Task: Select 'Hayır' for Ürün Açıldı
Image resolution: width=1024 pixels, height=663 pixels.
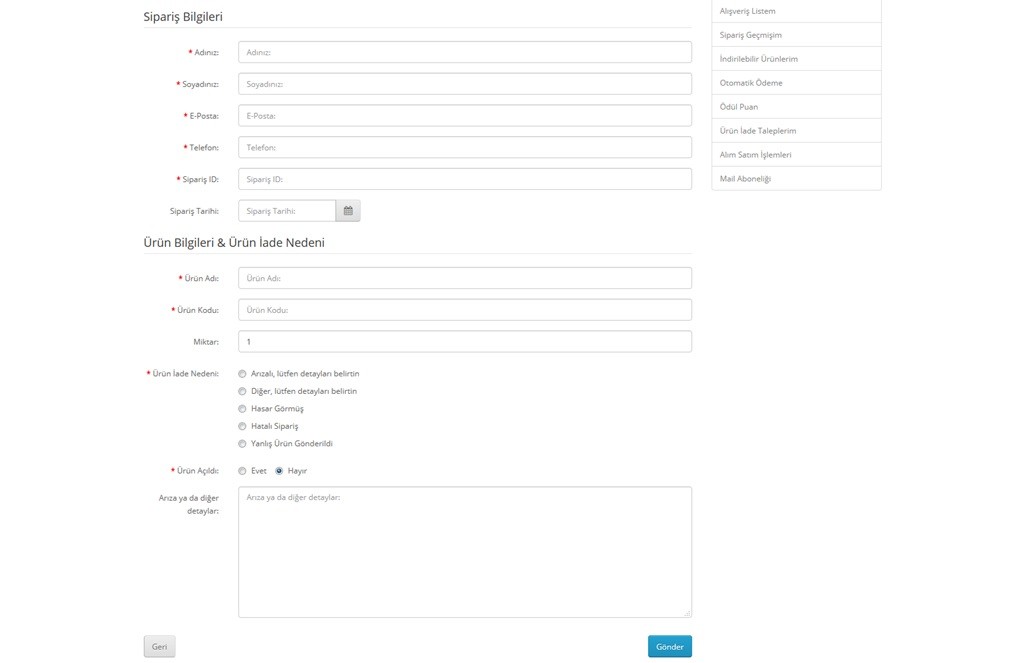Action: (x=279, y=471)
